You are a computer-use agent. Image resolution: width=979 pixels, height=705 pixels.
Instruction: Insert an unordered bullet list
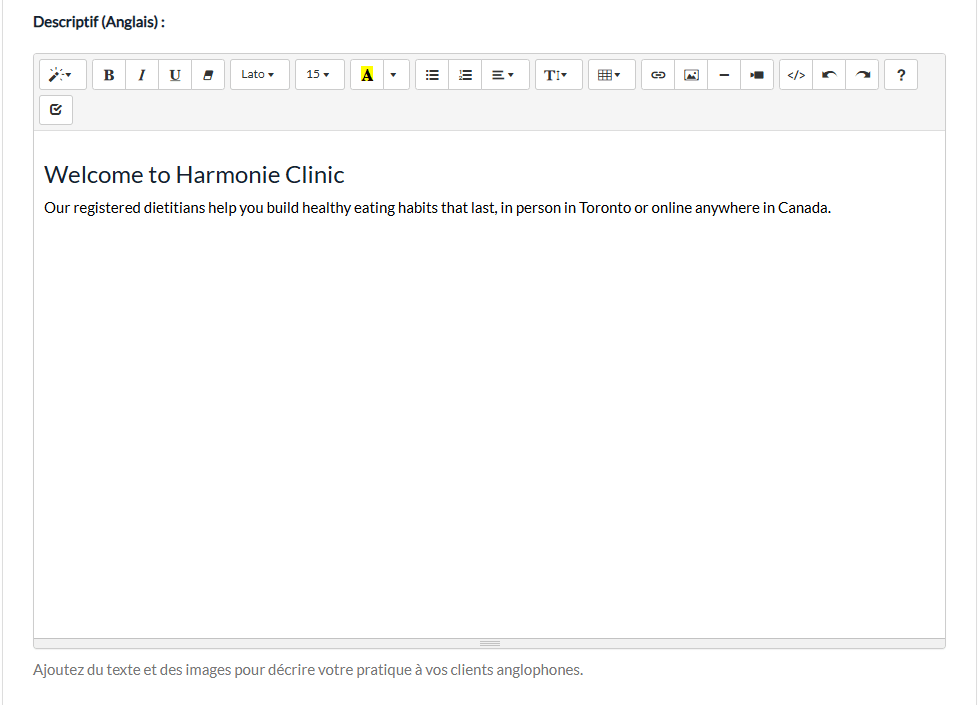pos(432,75)
